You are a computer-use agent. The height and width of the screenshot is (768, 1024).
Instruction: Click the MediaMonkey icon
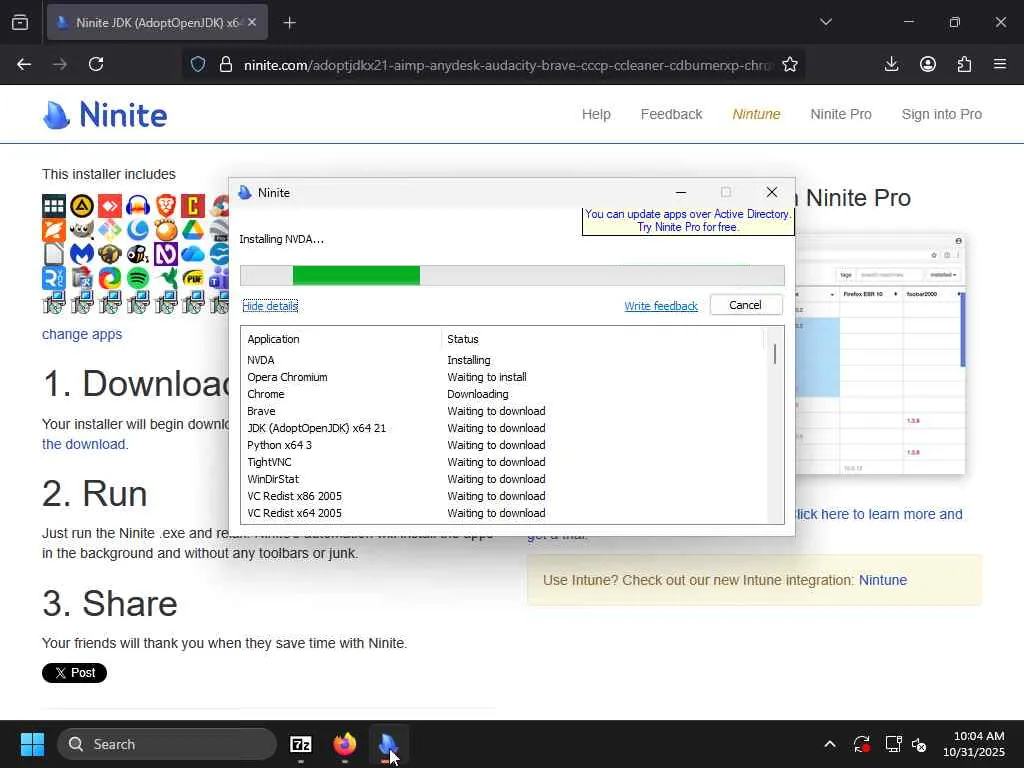click(x=110, y=254)
